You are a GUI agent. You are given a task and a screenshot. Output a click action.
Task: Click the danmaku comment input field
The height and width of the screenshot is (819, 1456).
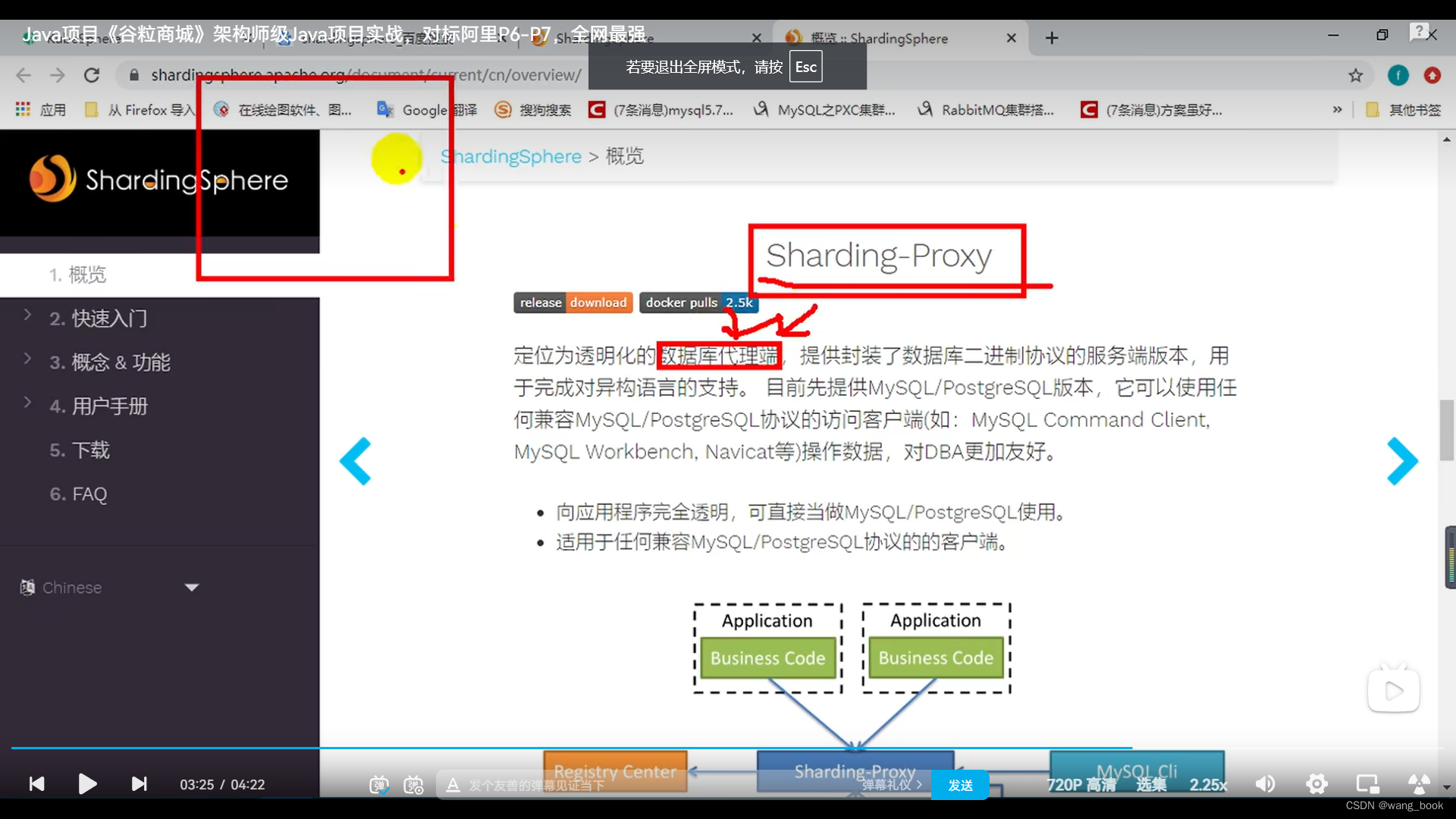[652, 785]
